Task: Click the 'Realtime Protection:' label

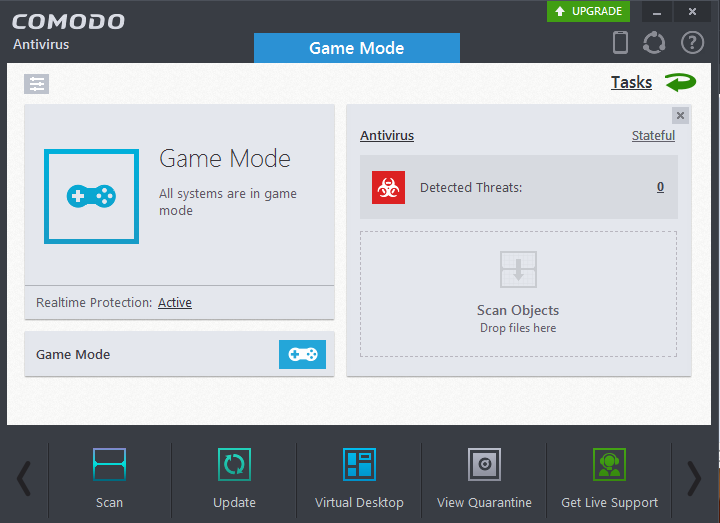Action: [x=94, y=303]
